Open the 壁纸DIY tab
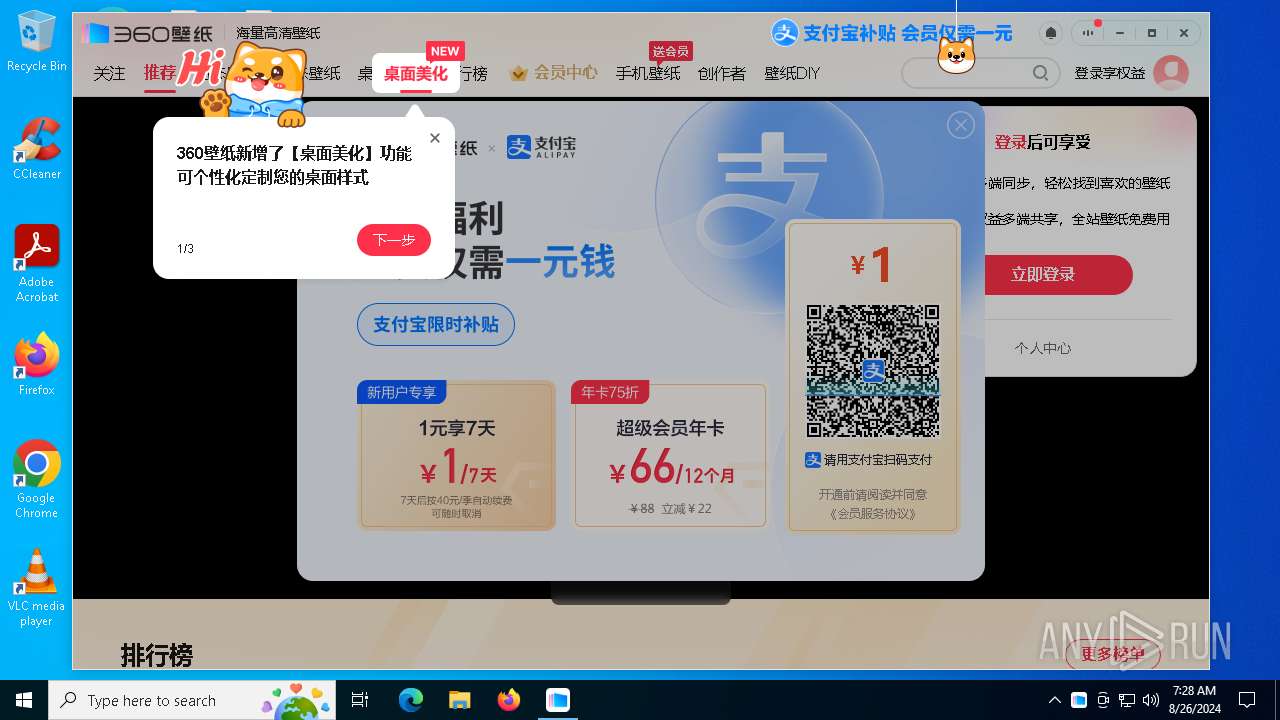This screenshot has height=720, width=1280. pyautogui.click(x=792, y=73)
